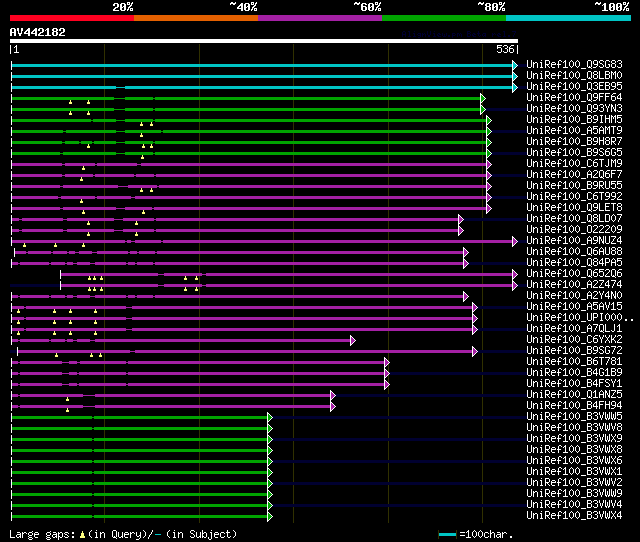Click the UniRef100_B9RU55 hit name

tap(574, 186)
